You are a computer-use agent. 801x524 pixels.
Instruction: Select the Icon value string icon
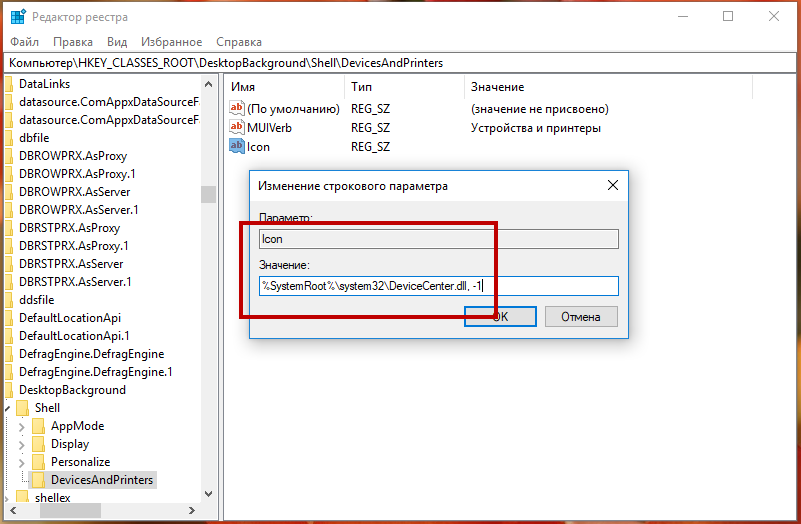[237, 146]
